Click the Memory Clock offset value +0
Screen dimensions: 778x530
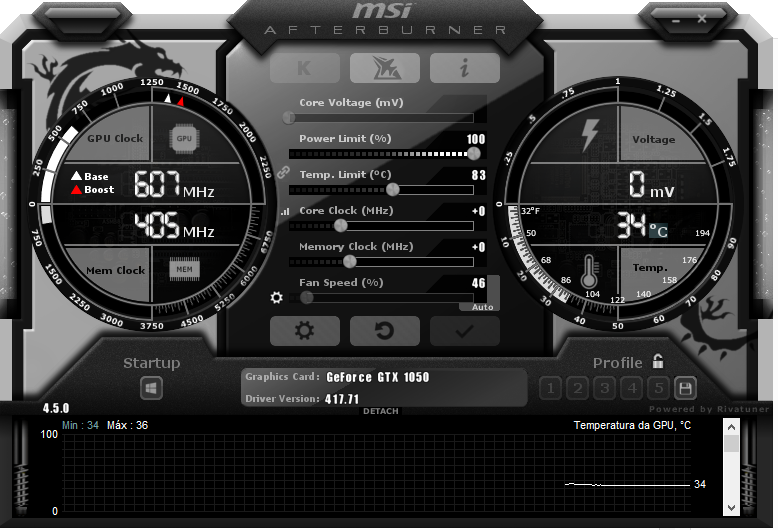pyautogui.click(x=479, y=247)
